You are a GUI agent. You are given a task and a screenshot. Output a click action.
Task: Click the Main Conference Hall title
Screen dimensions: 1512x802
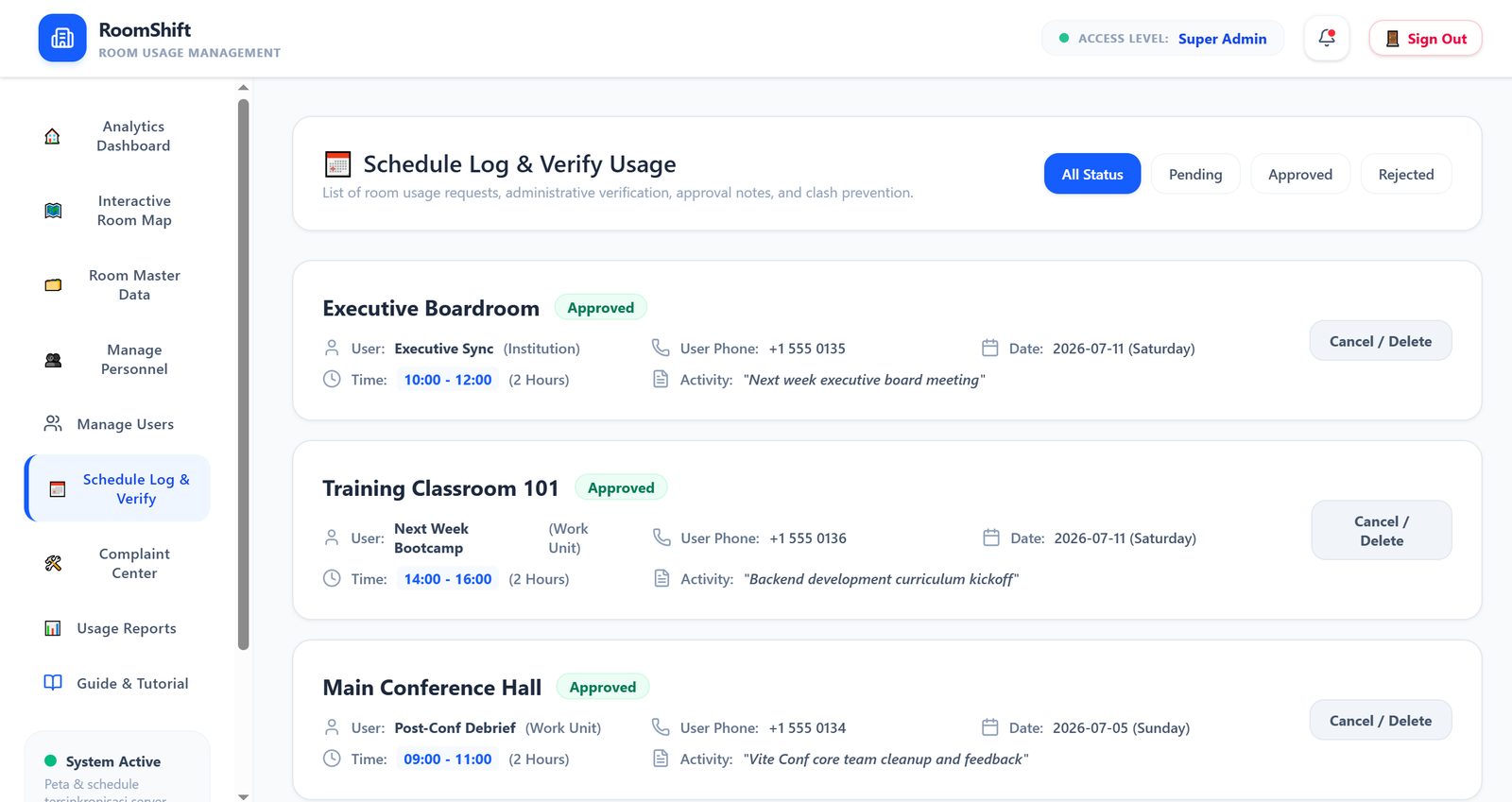tap(432, 688)
